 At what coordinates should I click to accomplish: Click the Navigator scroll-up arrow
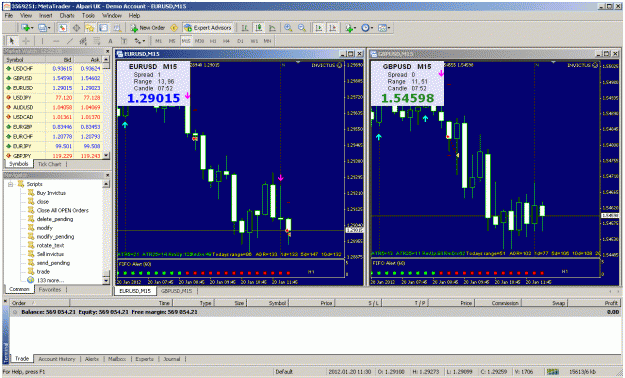tap(106, 184)
